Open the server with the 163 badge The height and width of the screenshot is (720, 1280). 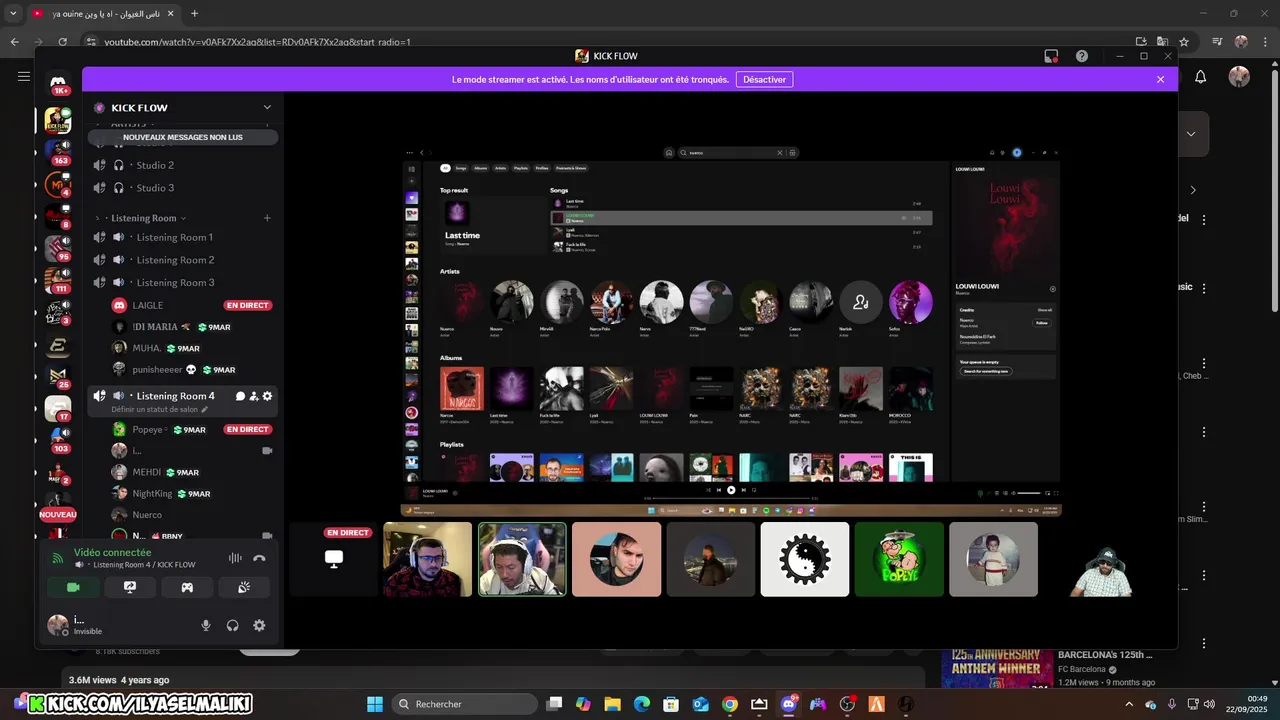pos(58,153)
